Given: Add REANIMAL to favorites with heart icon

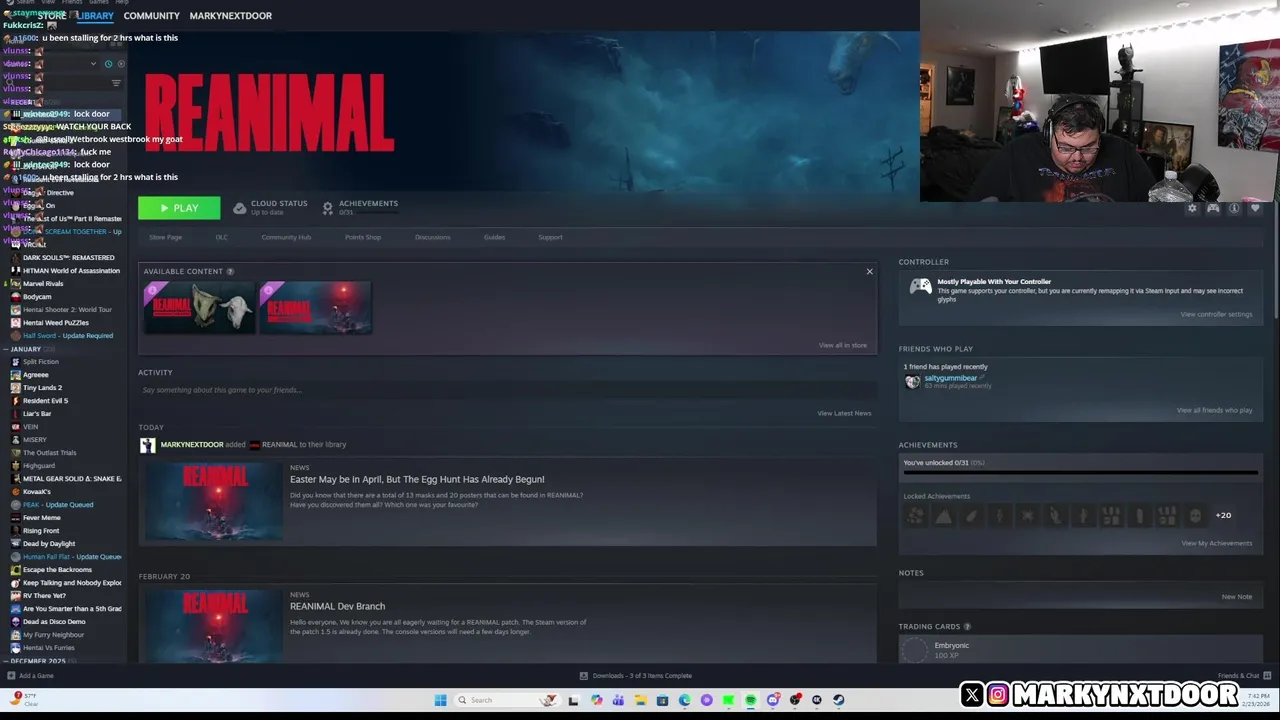Looking at the screenshot, I should [1255, 208].
